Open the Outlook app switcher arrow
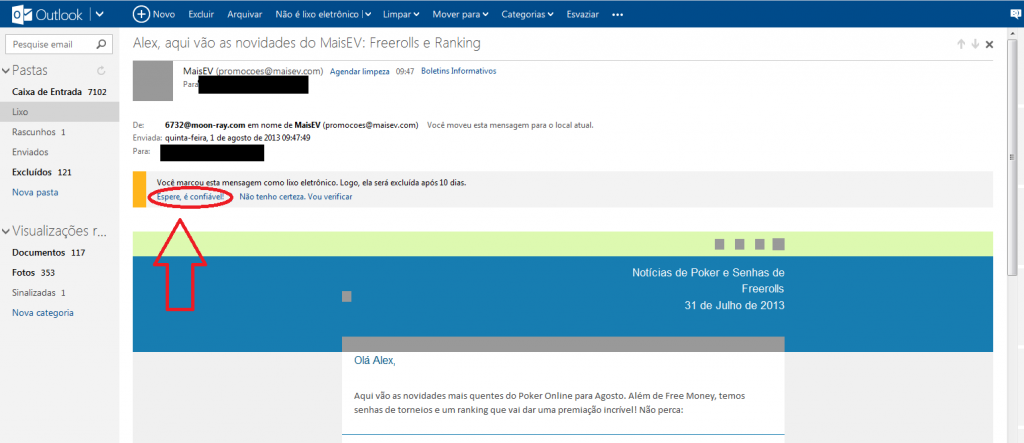Image resolution: width=1024 pixels, height=443 pixels. (x=100, y=14)
